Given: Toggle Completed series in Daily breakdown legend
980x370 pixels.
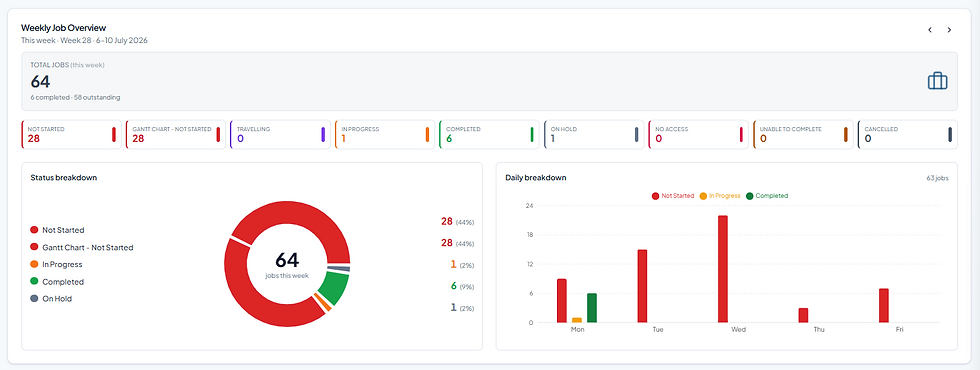Looking at the screenshot, I should tap(767, 196).
